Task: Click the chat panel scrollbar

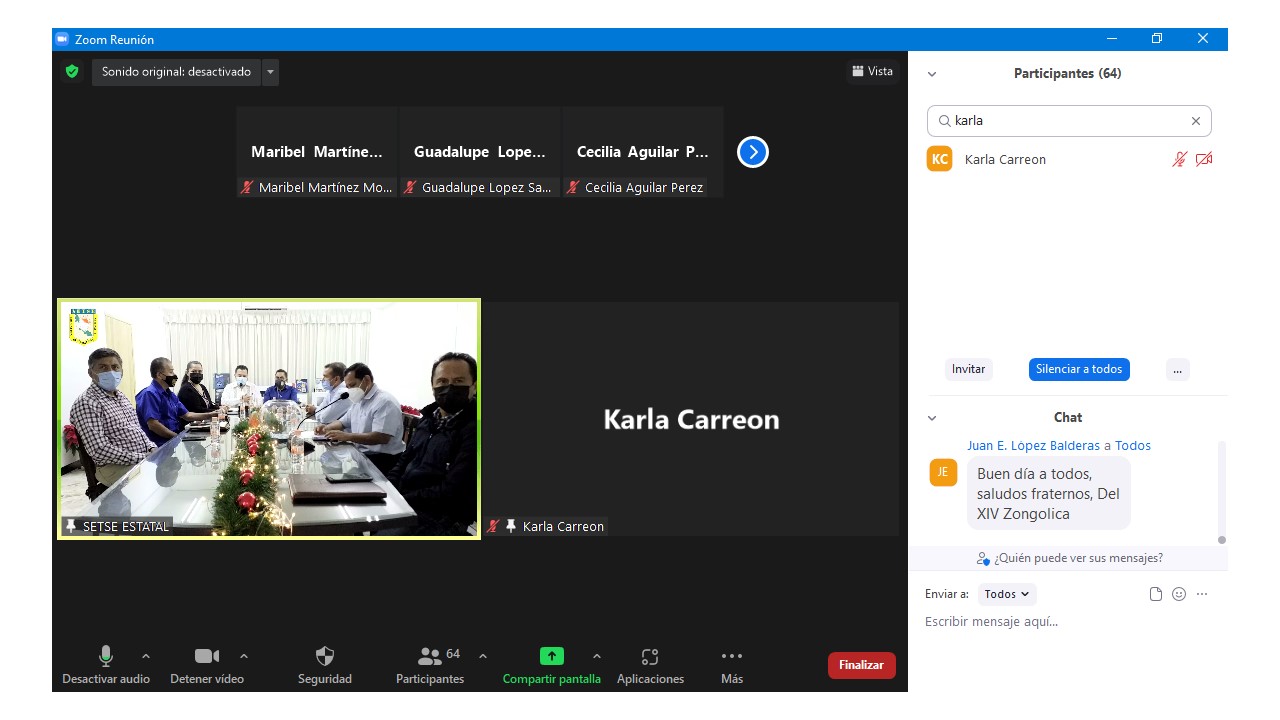Action: pyautogui.click(x=1221, y=490)
